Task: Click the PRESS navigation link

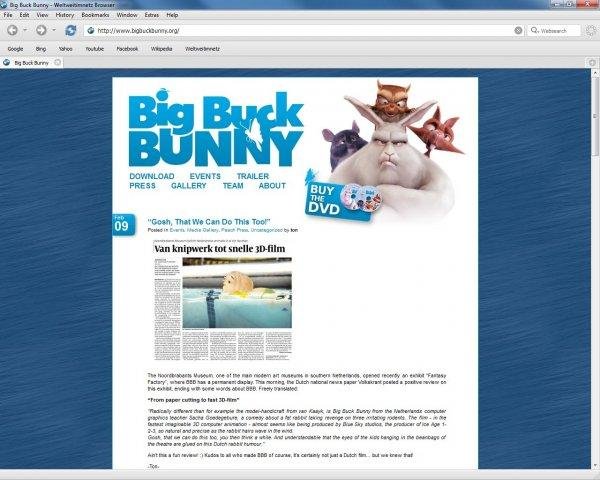Action: [142, 186]
